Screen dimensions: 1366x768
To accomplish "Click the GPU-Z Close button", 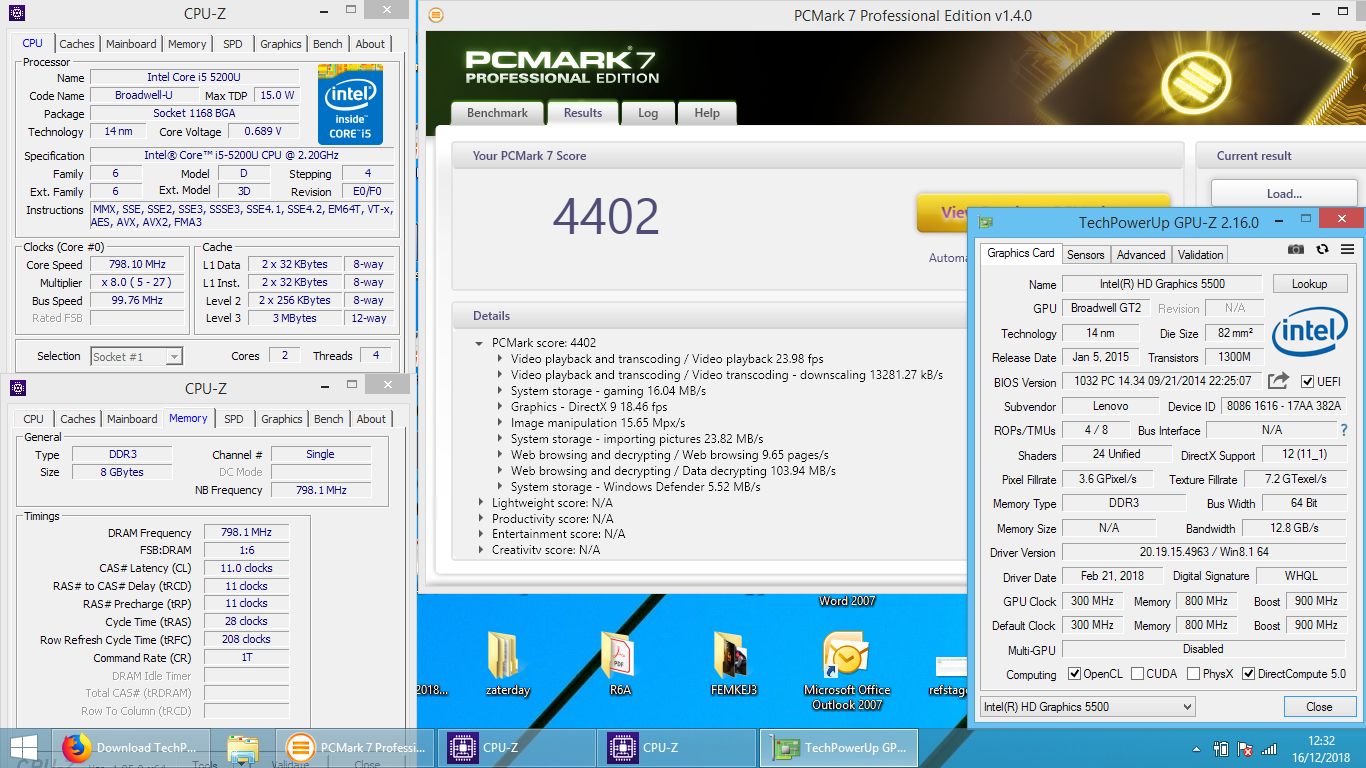I will coord(1319,706).
